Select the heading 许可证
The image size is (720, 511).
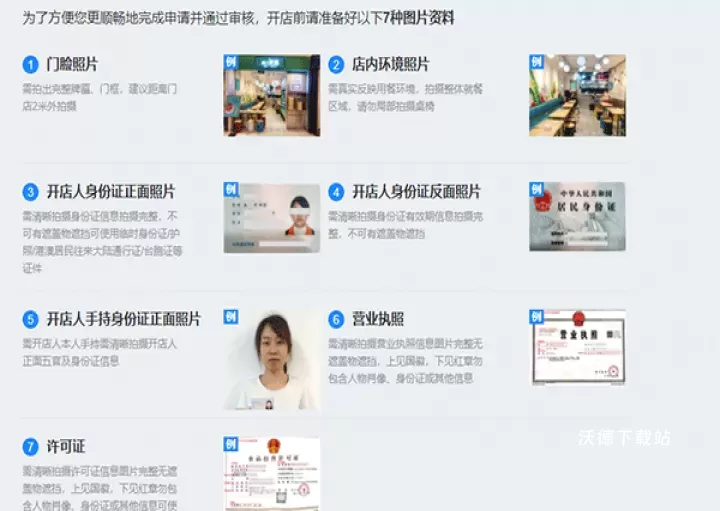66,446
